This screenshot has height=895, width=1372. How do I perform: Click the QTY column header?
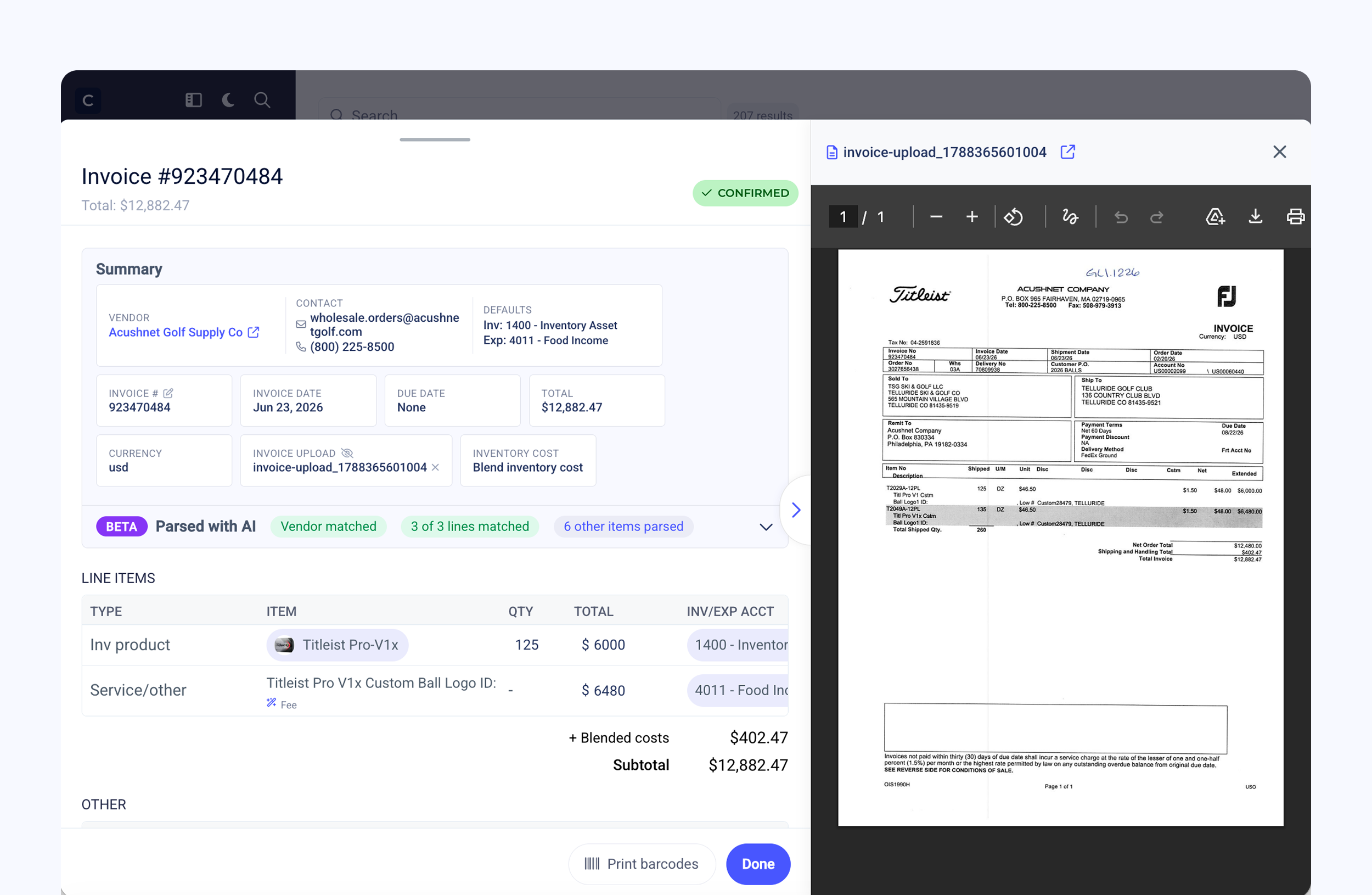521,611
